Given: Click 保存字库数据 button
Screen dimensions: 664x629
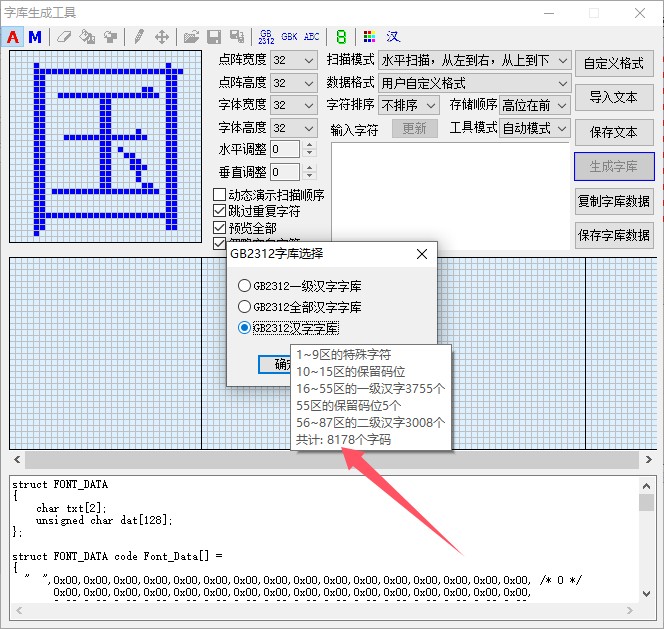Looking at the screenshot, I should [x=614, y=235].
